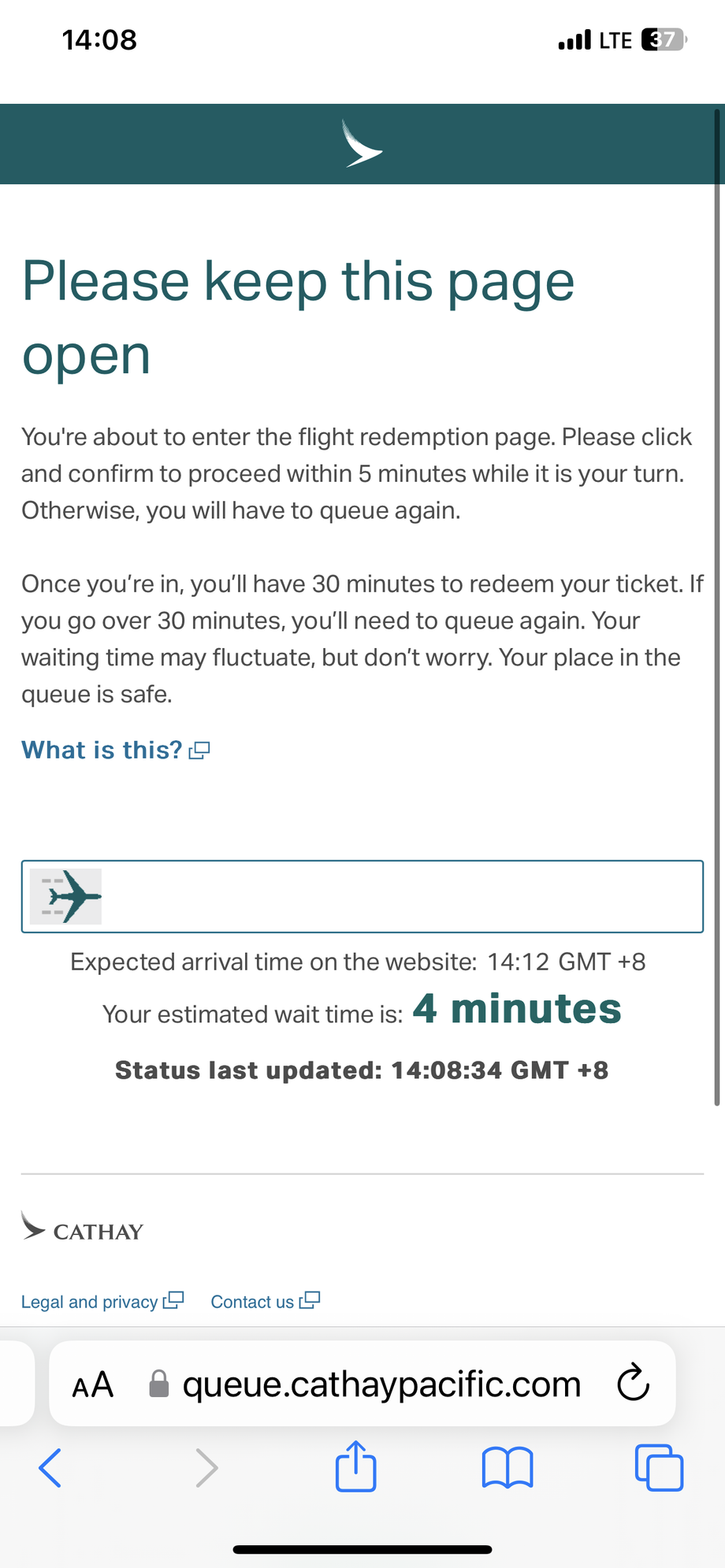Tap the external-link icon beside Contact us
This screenshot has width=725, height=1568.
coord(310,1300)
